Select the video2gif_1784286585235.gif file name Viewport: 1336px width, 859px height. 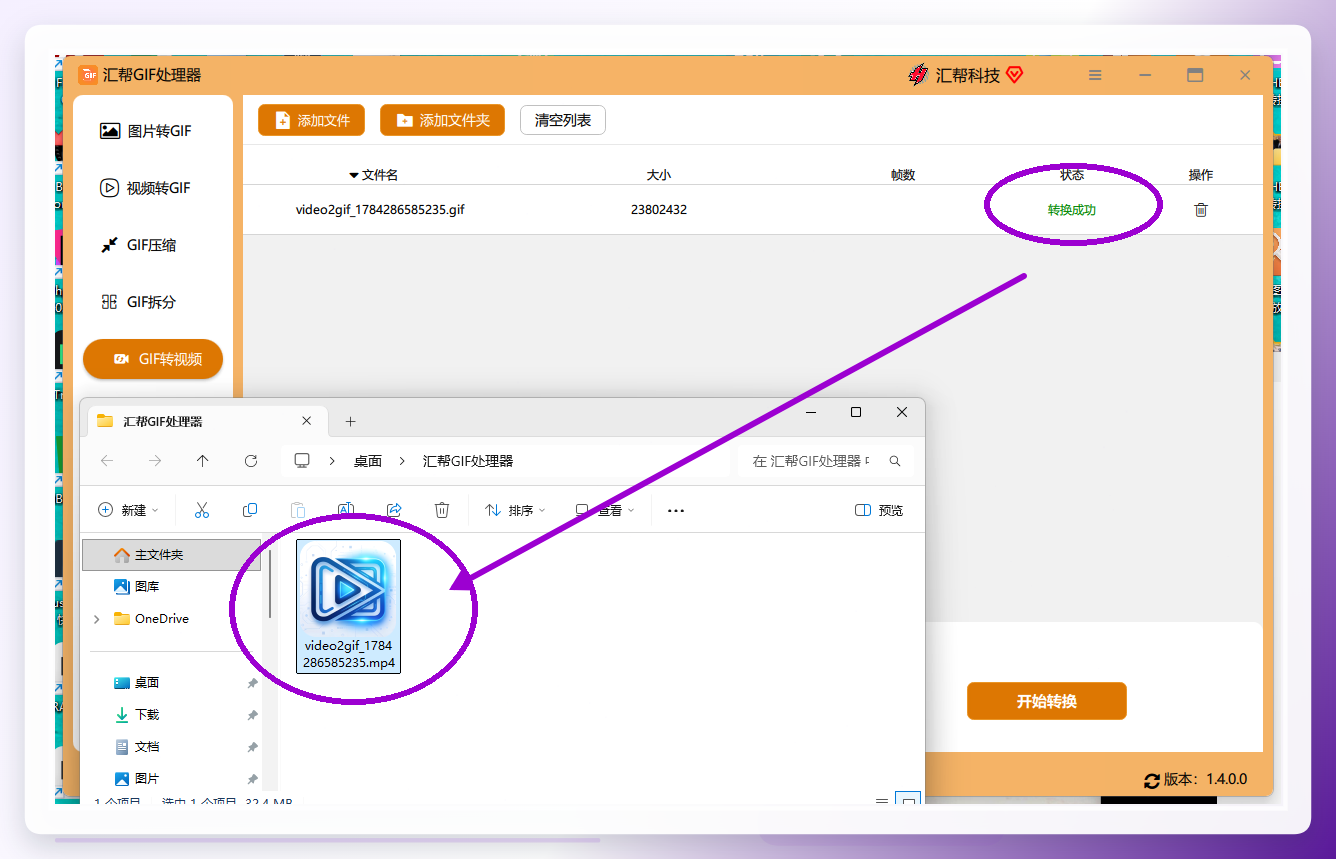pyautogui.click(x=380, y=210)
